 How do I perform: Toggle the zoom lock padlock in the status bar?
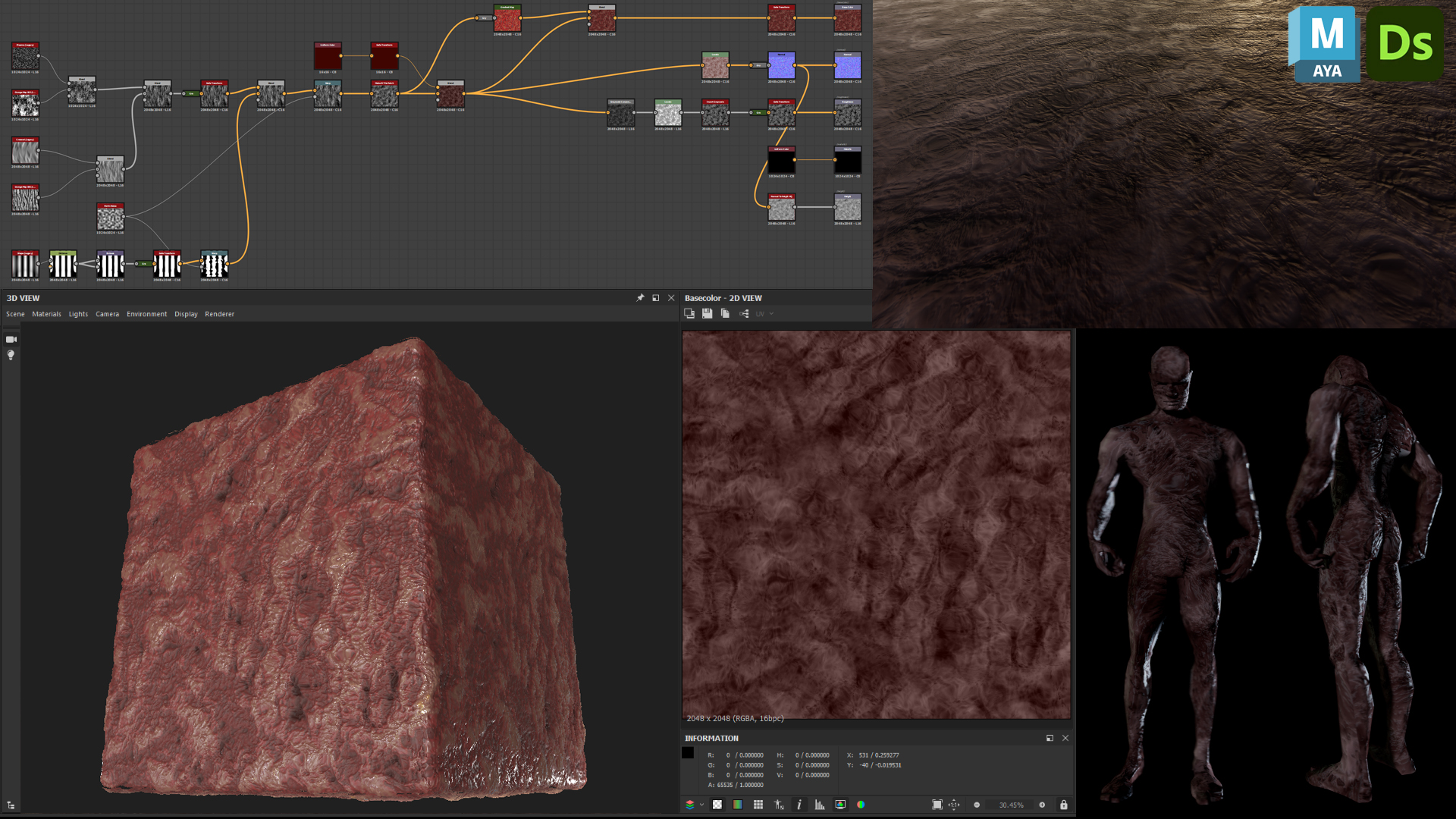pos(1064,805)
